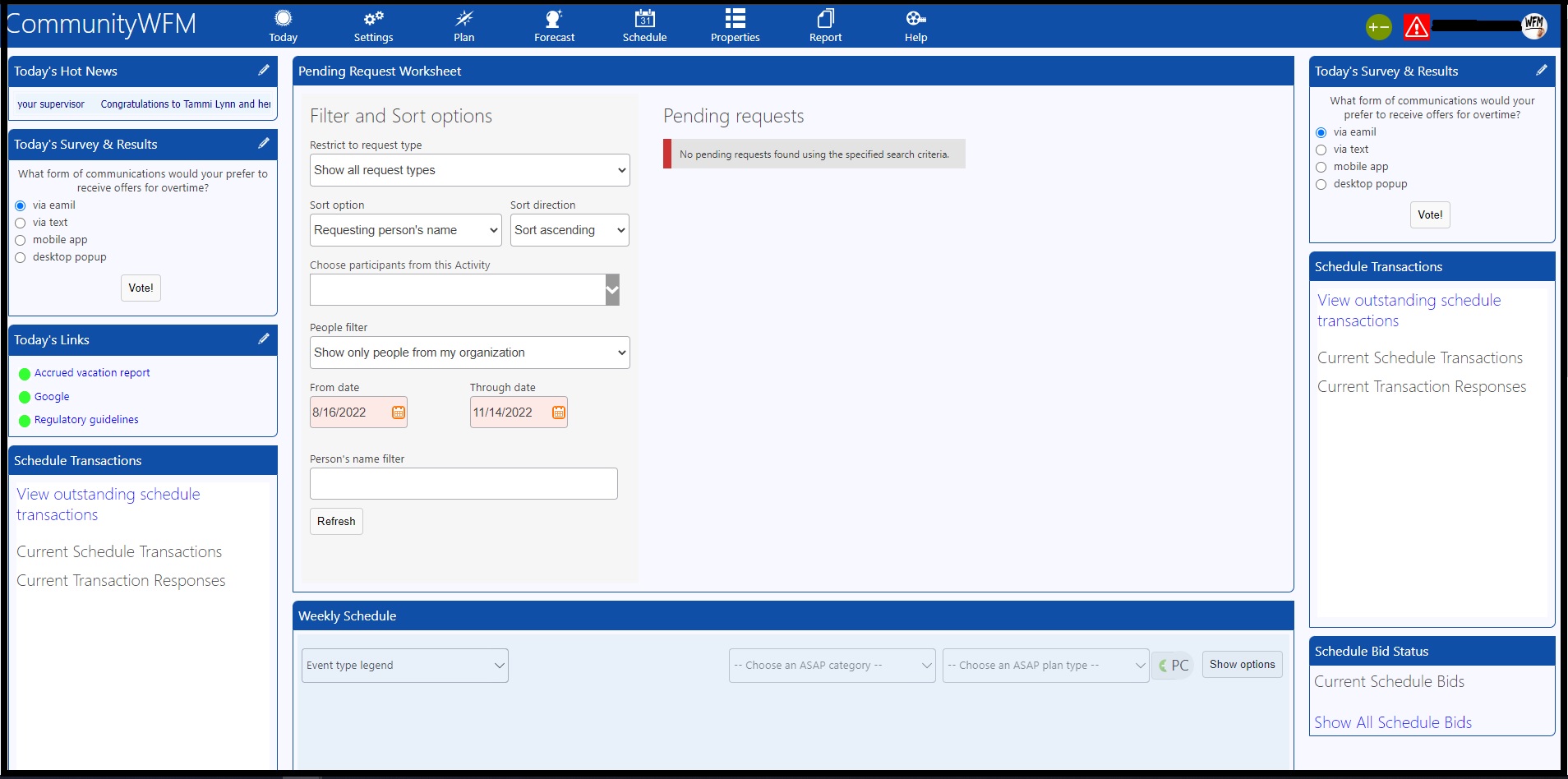Open the Through date calendar picker icon
The image size is (1568, 779).
point(559,413)
